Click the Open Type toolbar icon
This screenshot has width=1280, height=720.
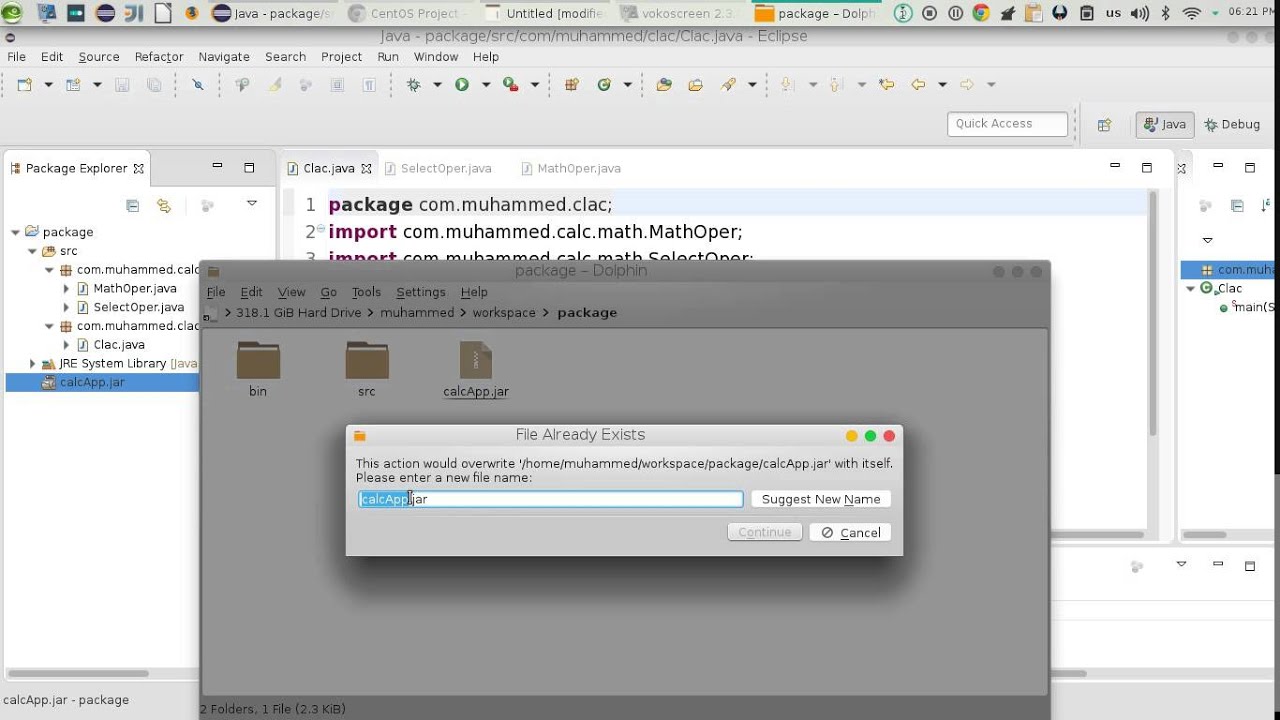point(664,85)
